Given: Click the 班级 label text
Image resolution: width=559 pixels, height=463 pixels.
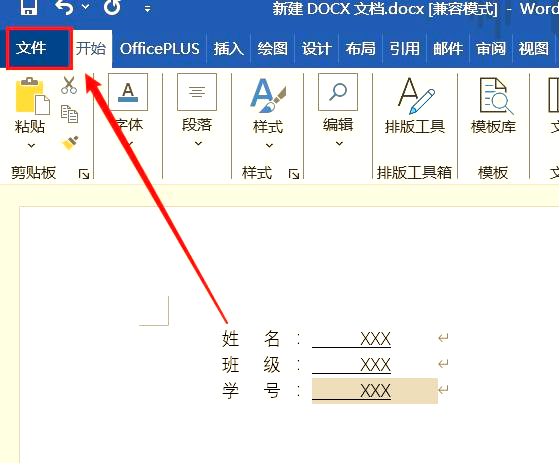Looking at the screenshot, I should (x=251, y=365).
